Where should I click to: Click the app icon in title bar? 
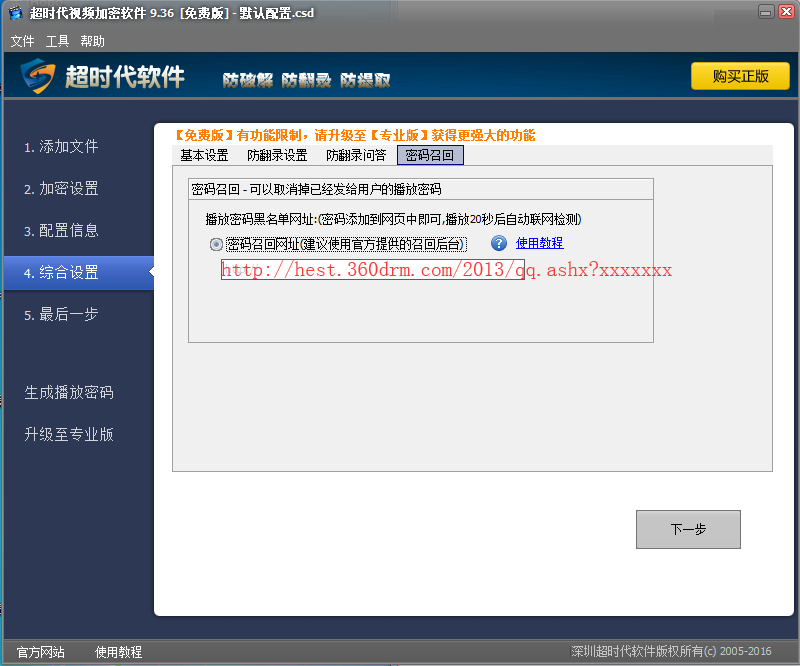click(16, 13)
